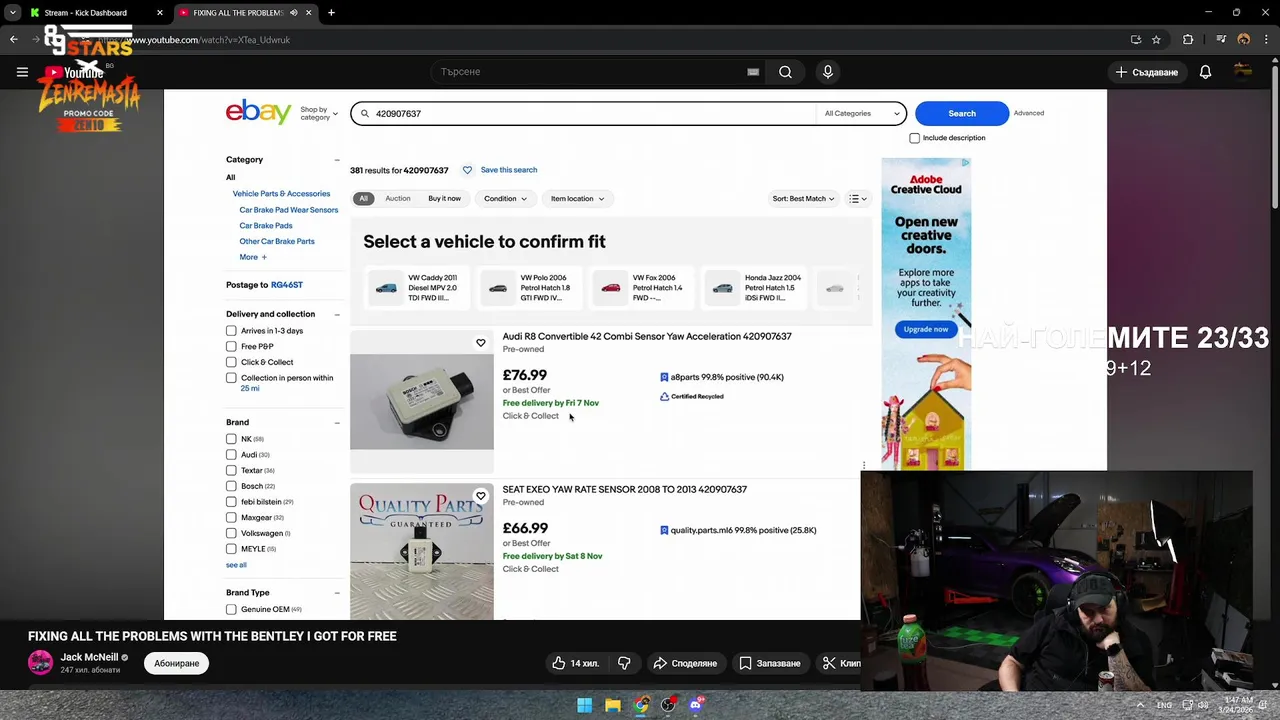Viewport: 1280px width, 720px height.
Task: Open the tab search chevron
Action: [x=12, y=13]
